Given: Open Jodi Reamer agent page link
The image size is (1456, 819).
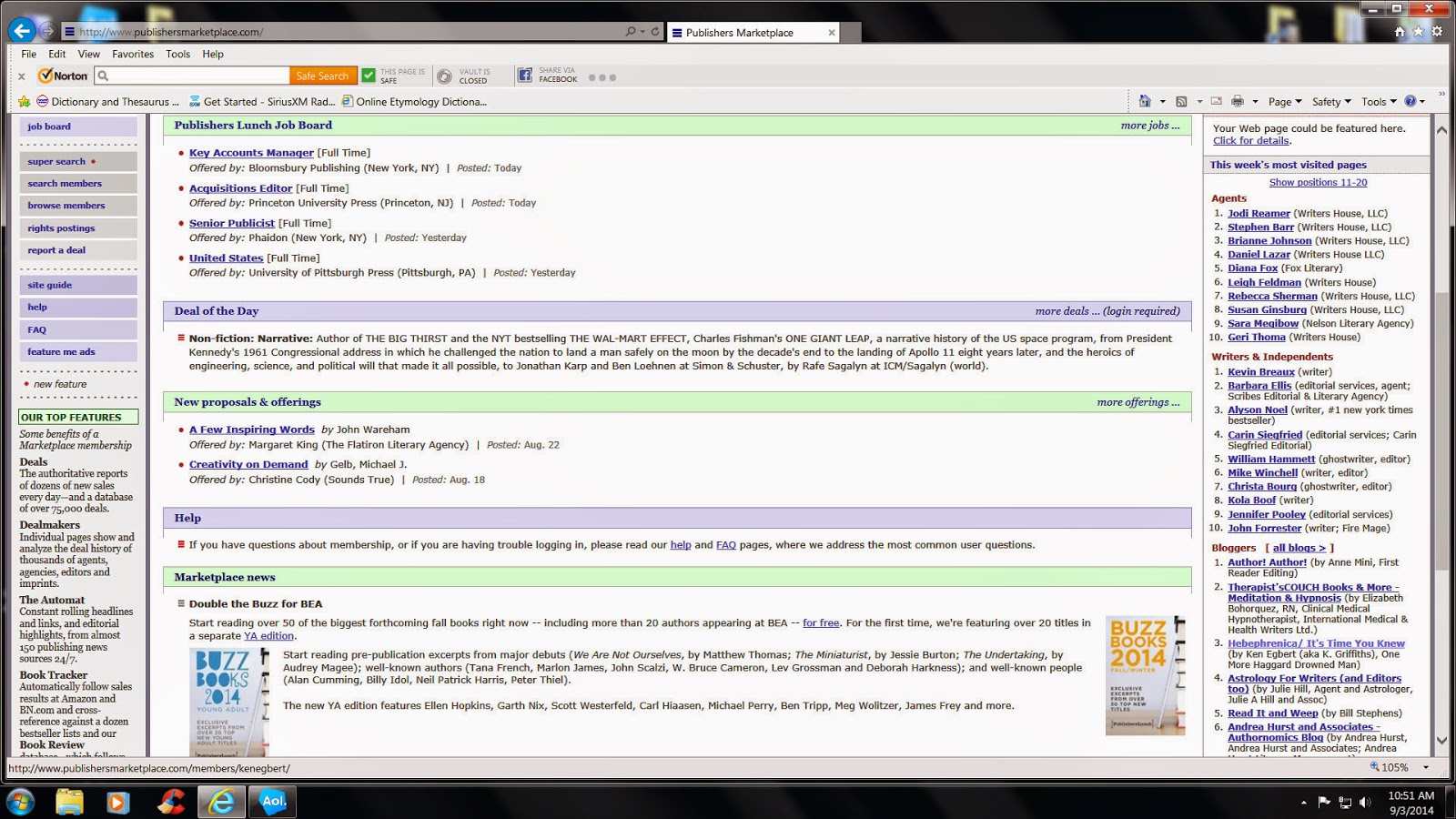Looking at the screenshot, I should coord(1259,214).
